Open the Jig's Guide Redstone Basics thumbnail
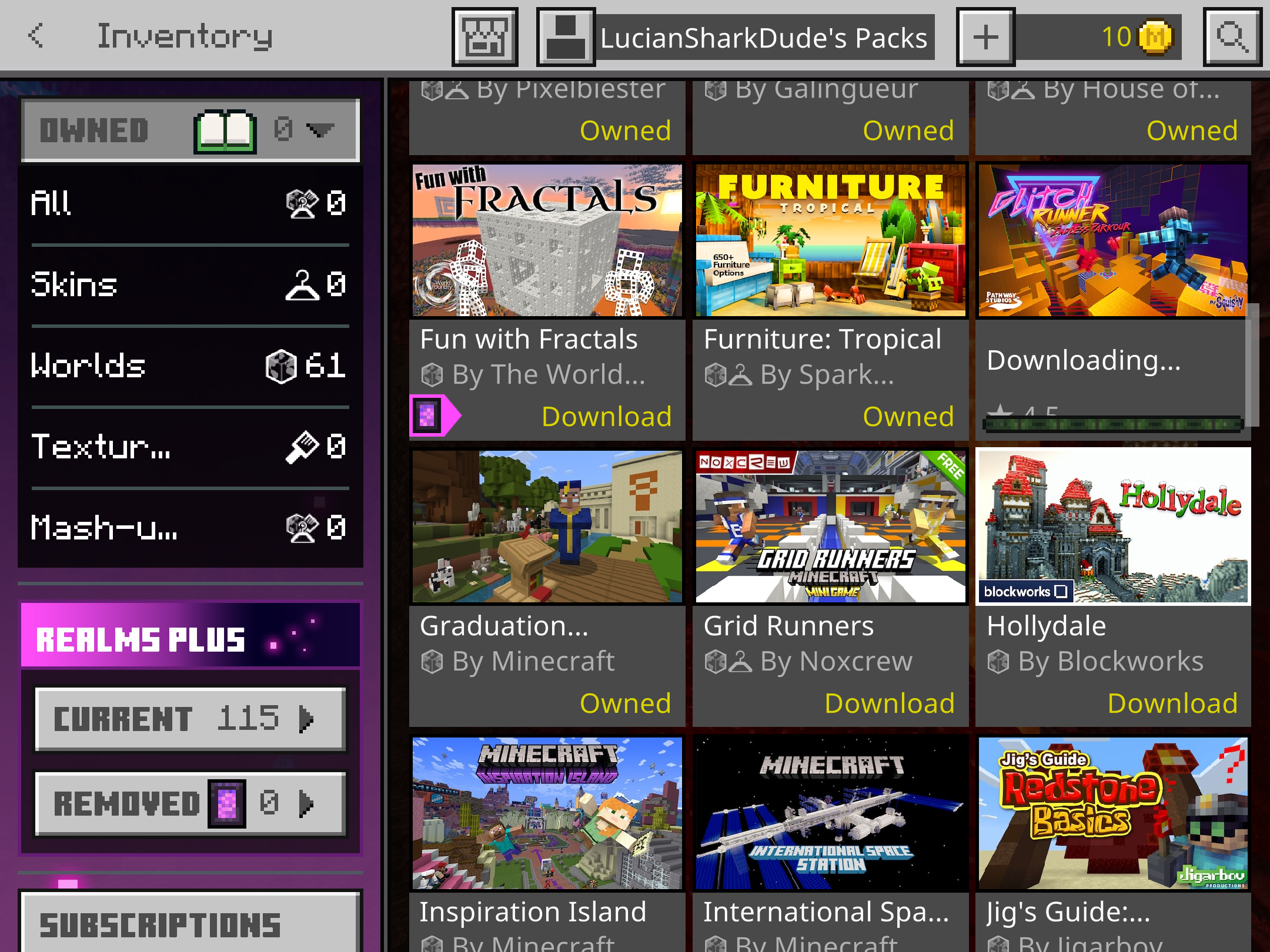Screen dimensions: 1270x952 (x=1113, y=813)
